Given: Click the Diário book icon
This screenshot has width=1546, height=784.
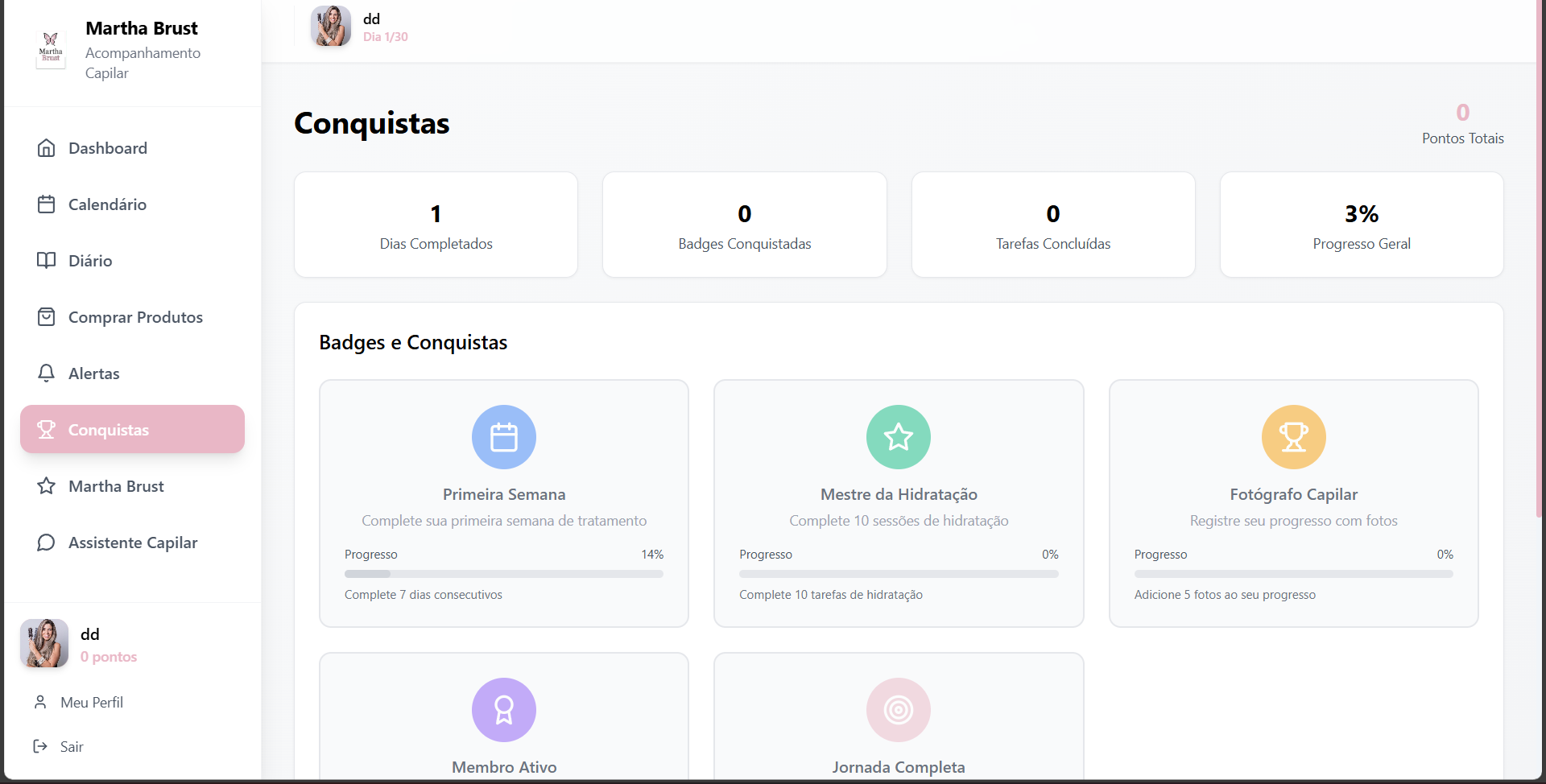Looking at the screenshot, I should point(47,261).
